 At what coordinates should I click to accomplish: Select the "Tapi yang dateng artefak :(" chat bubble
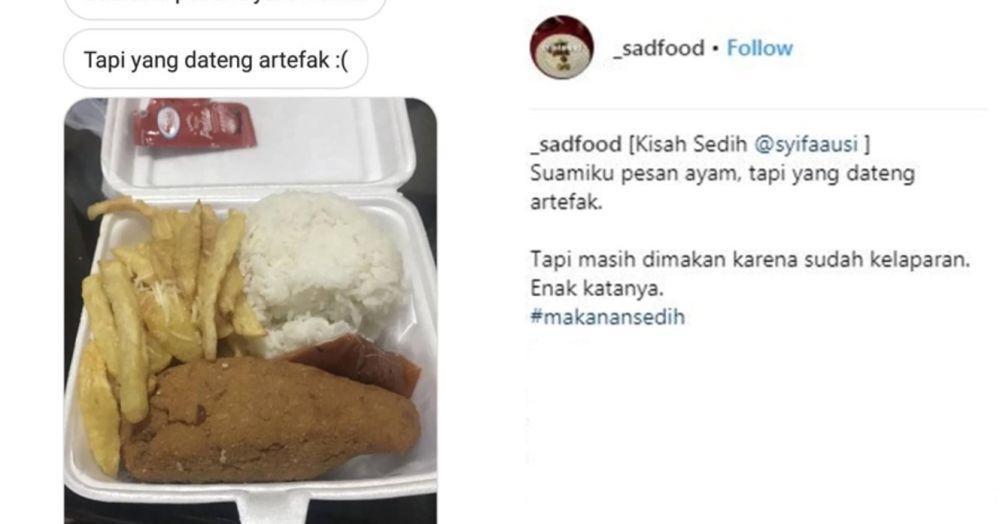point(216,59)
